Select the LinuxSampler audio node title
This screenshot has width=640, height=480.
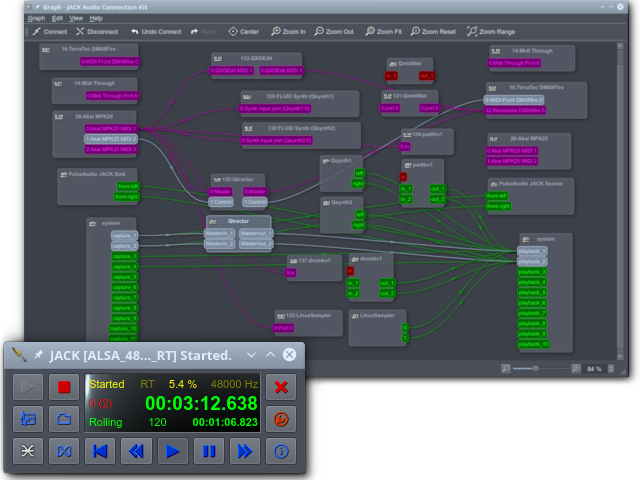[377, 316]
